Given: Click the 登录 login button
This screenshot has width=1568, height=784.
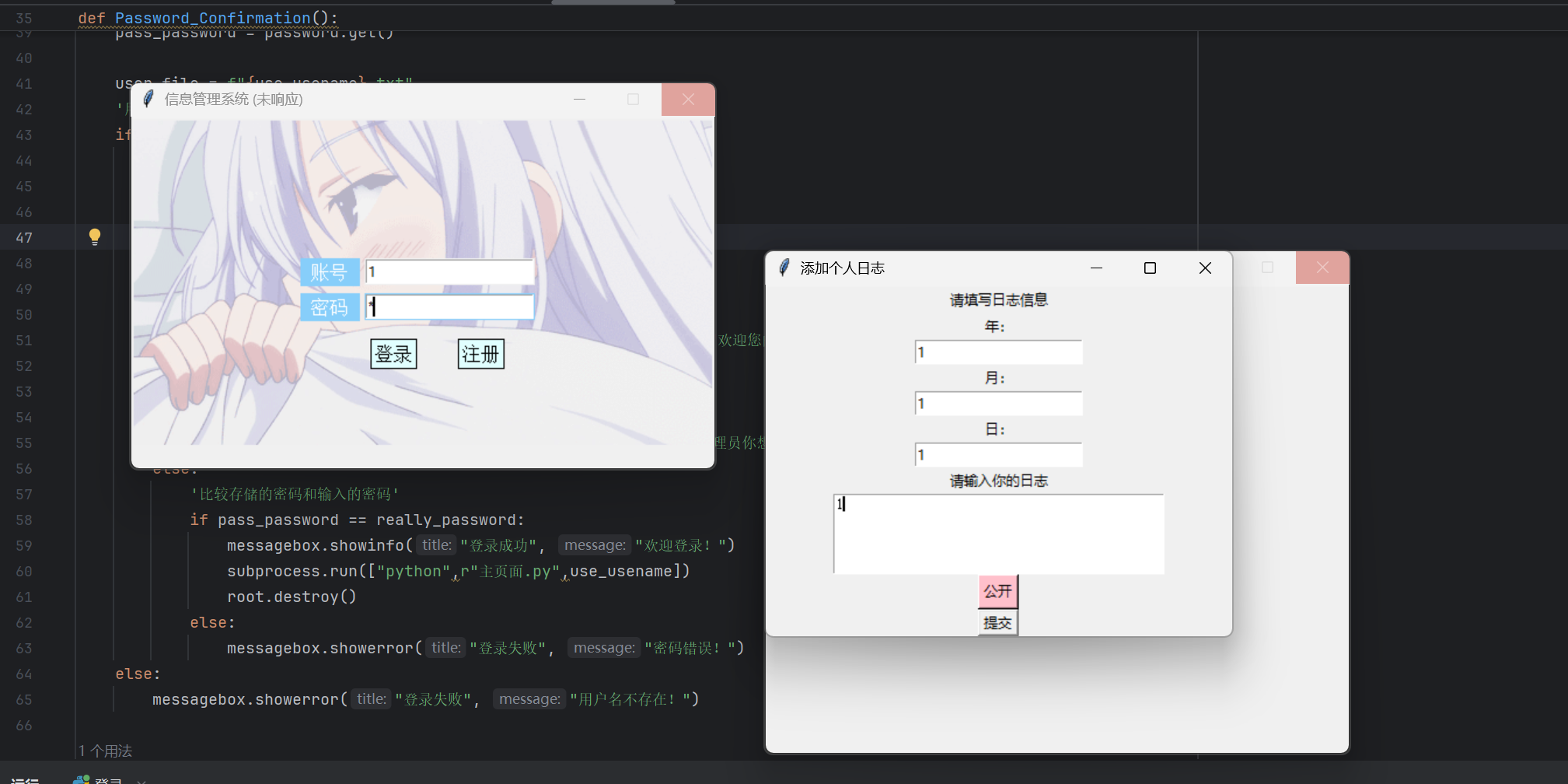Looking at the screenshot, I should [x=393, y=354].
